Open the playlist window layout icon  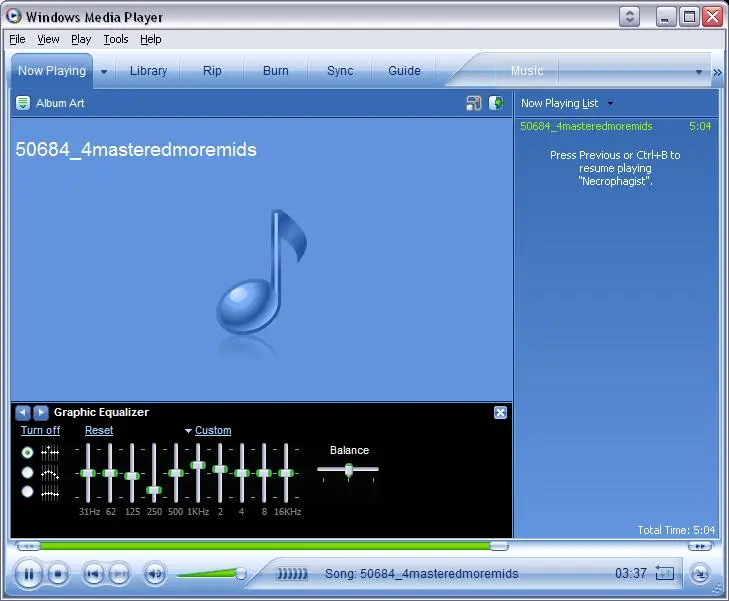474,103
